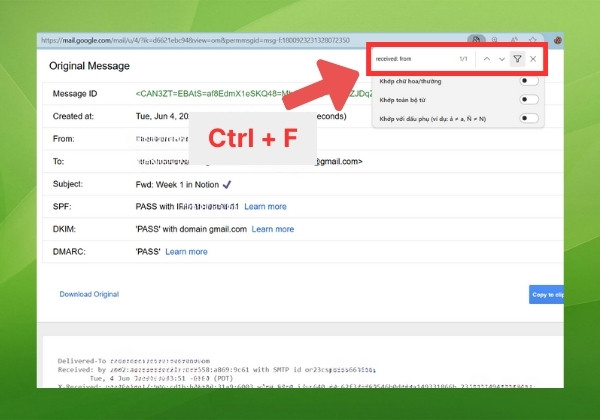The image size is (600, 420).
Task: Click the read aloud icon in the address bar
Action: pos(514,40)
